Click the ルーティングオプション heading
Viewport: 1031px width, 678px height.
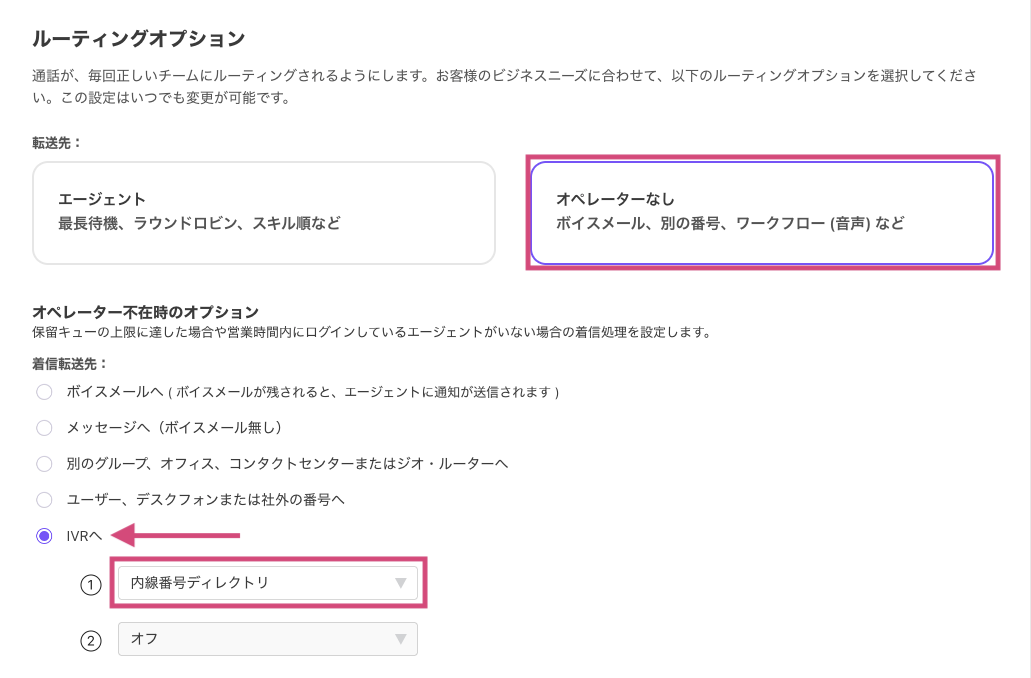(138, 39)
